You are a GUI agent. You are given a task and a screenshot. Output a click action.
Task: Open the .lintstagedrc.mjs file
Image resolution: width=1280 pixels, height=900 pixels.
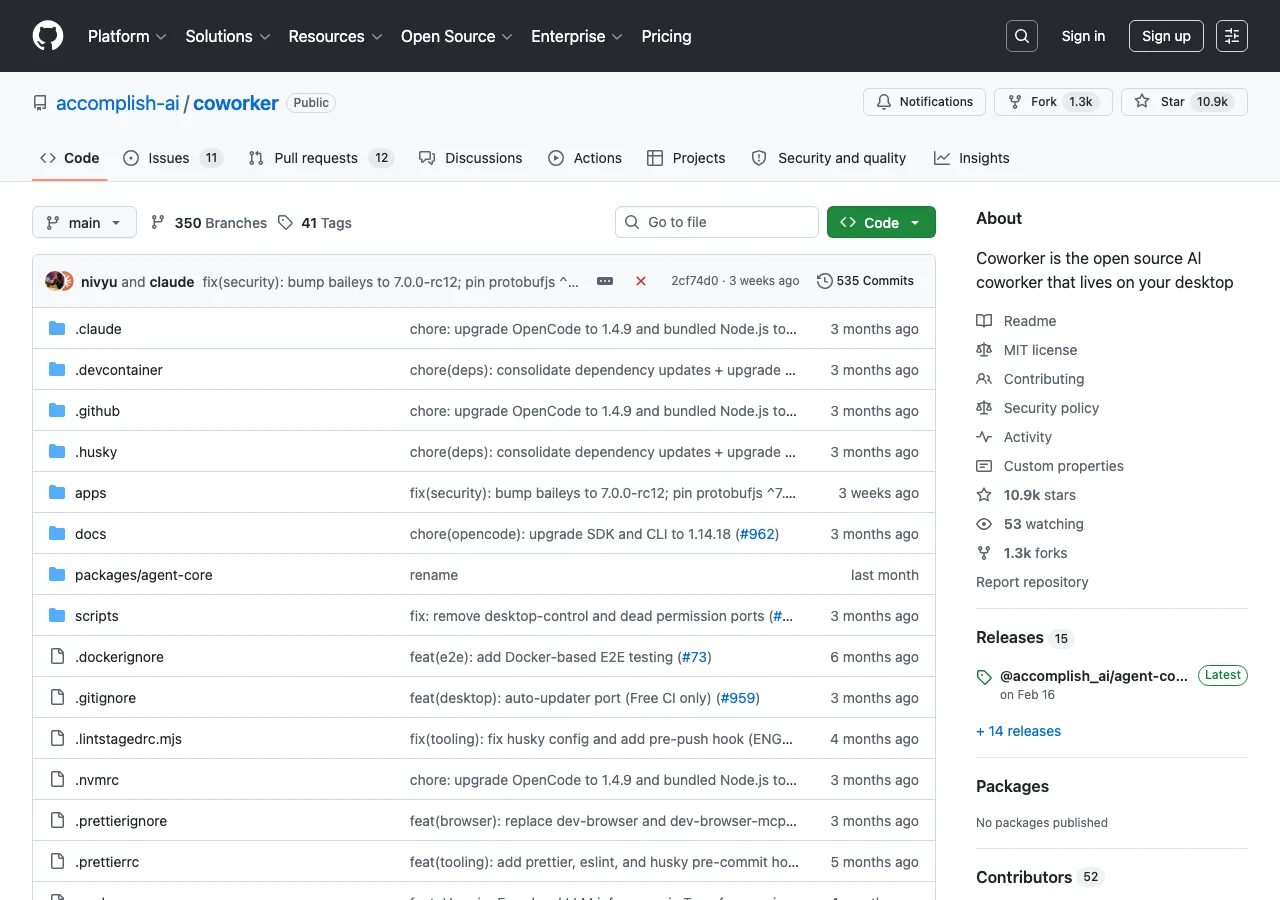click(x=128, y=739)
